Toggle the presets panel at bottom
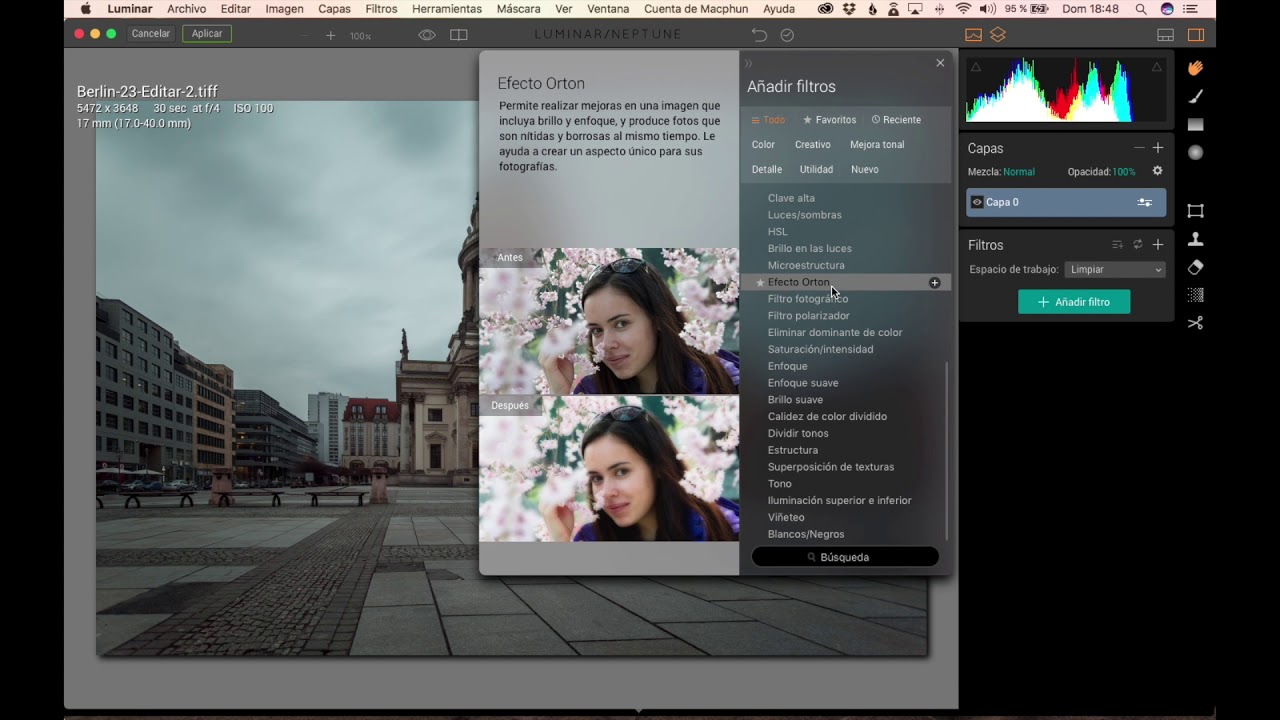1280x720 pixels. pyautogui.click(x=1166, y=35)
